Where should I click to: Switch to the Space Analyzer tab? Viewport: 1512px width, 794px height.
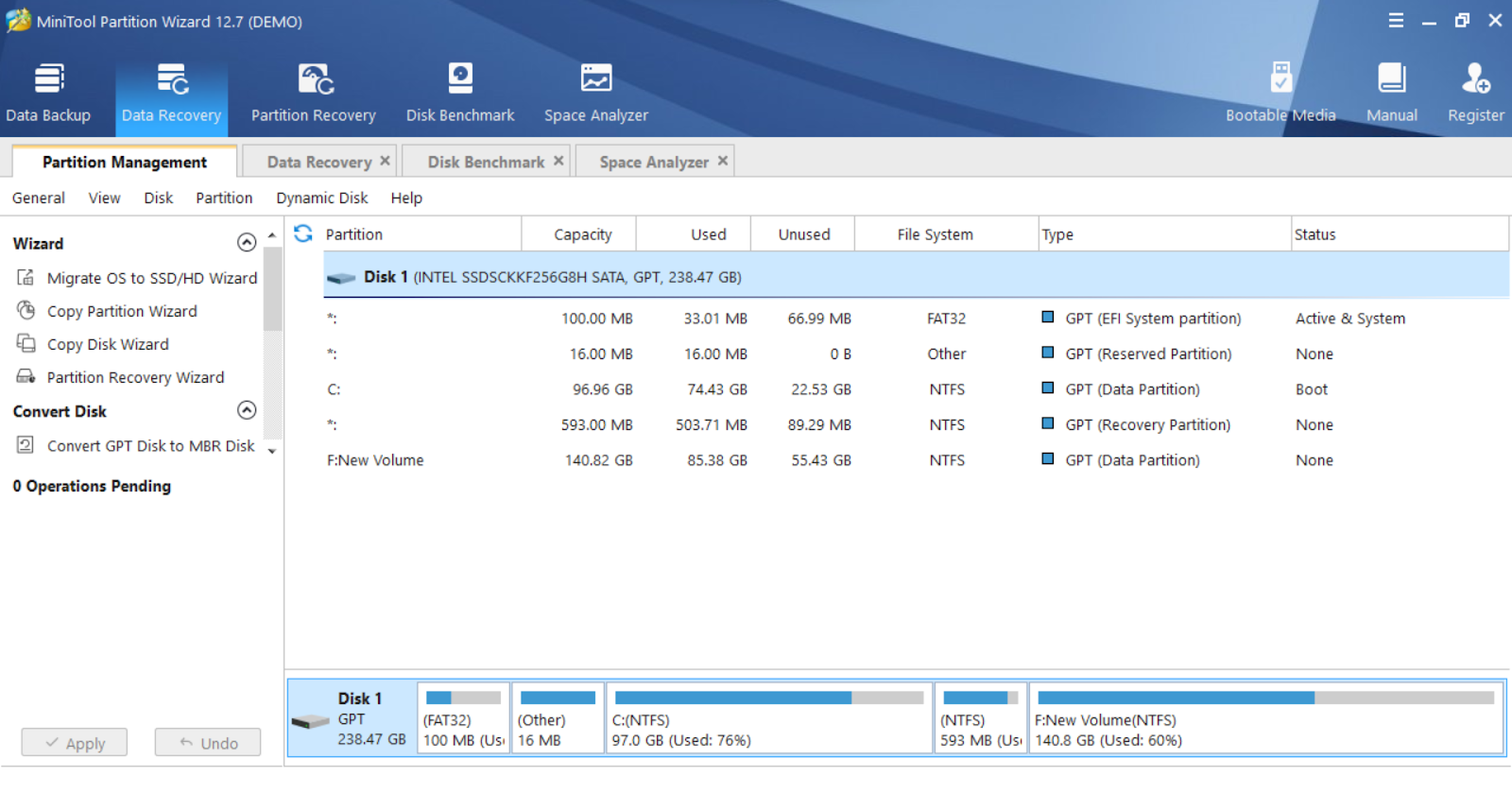653,162
